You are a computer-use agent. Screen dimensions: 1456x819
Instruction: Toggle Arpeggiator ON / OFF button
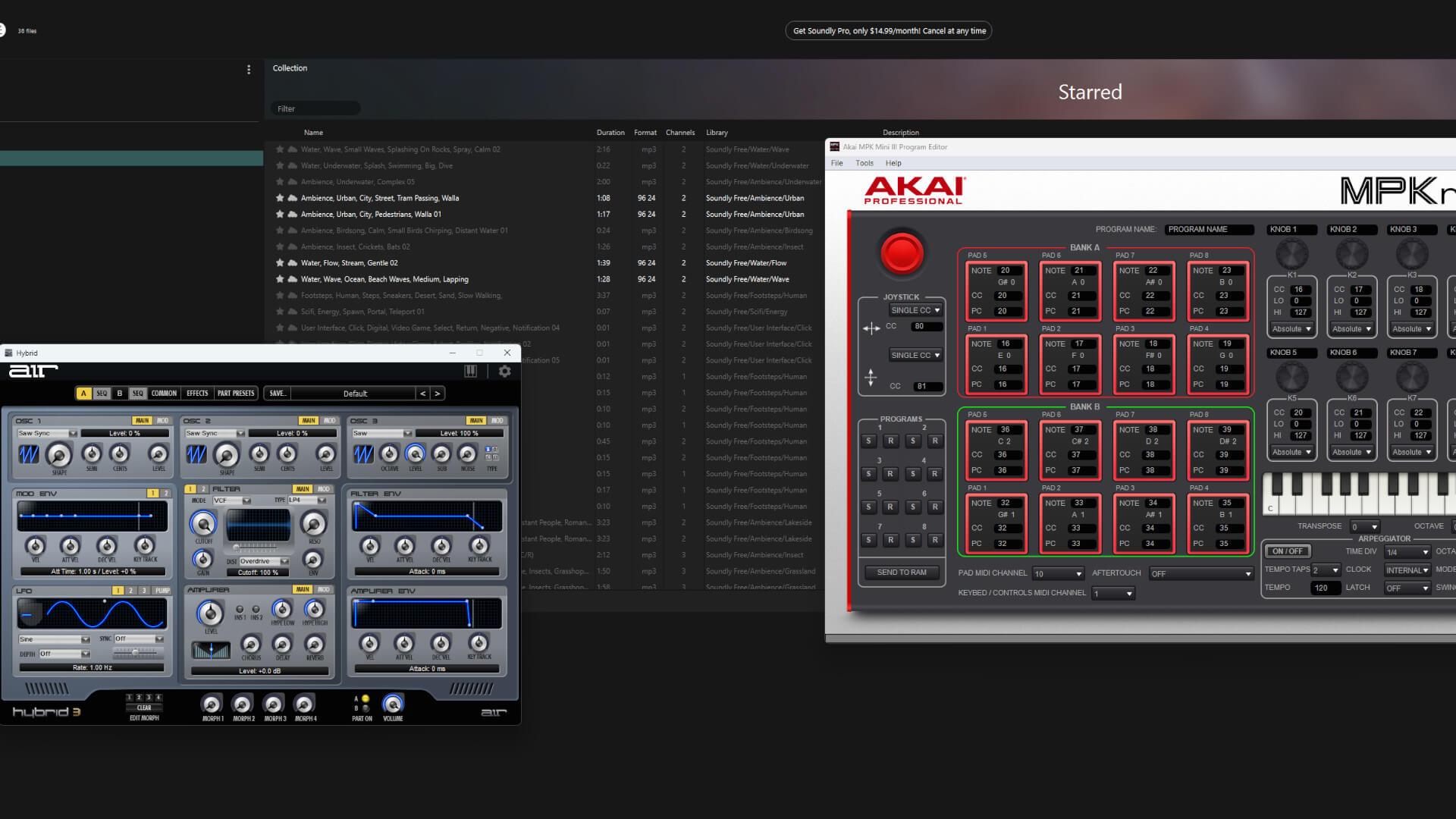coord(1288,551)
